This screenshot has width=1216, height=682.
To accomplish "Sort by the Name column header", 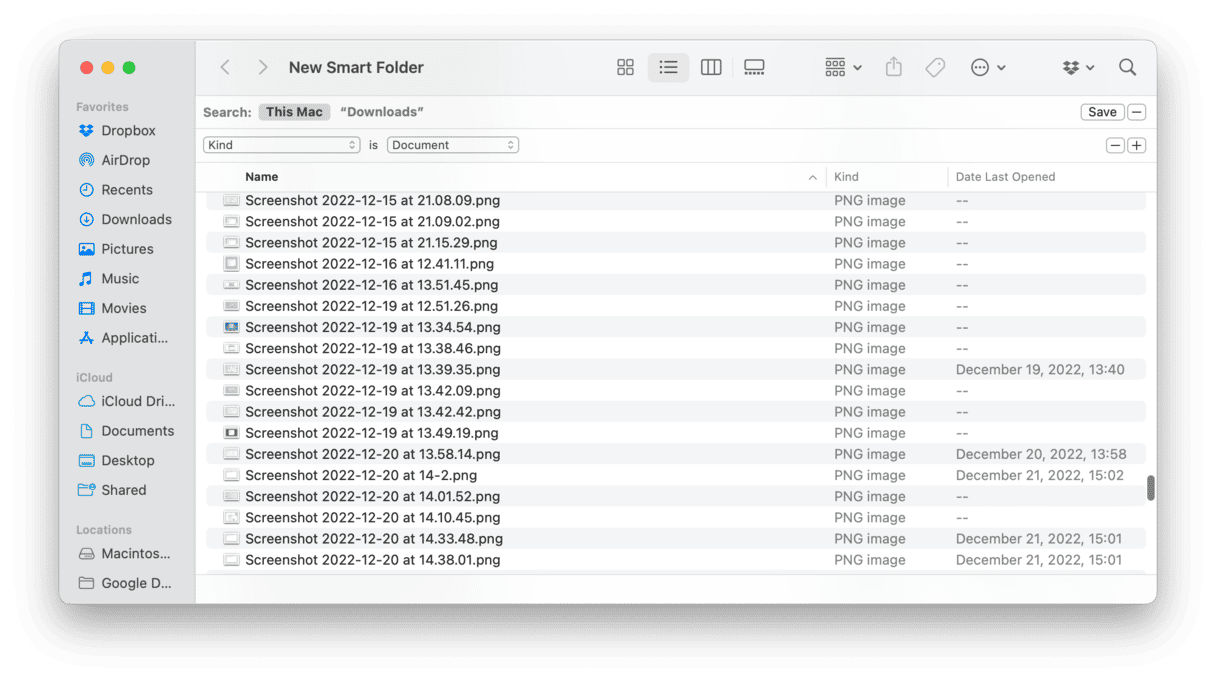I will tap(262, 177).
